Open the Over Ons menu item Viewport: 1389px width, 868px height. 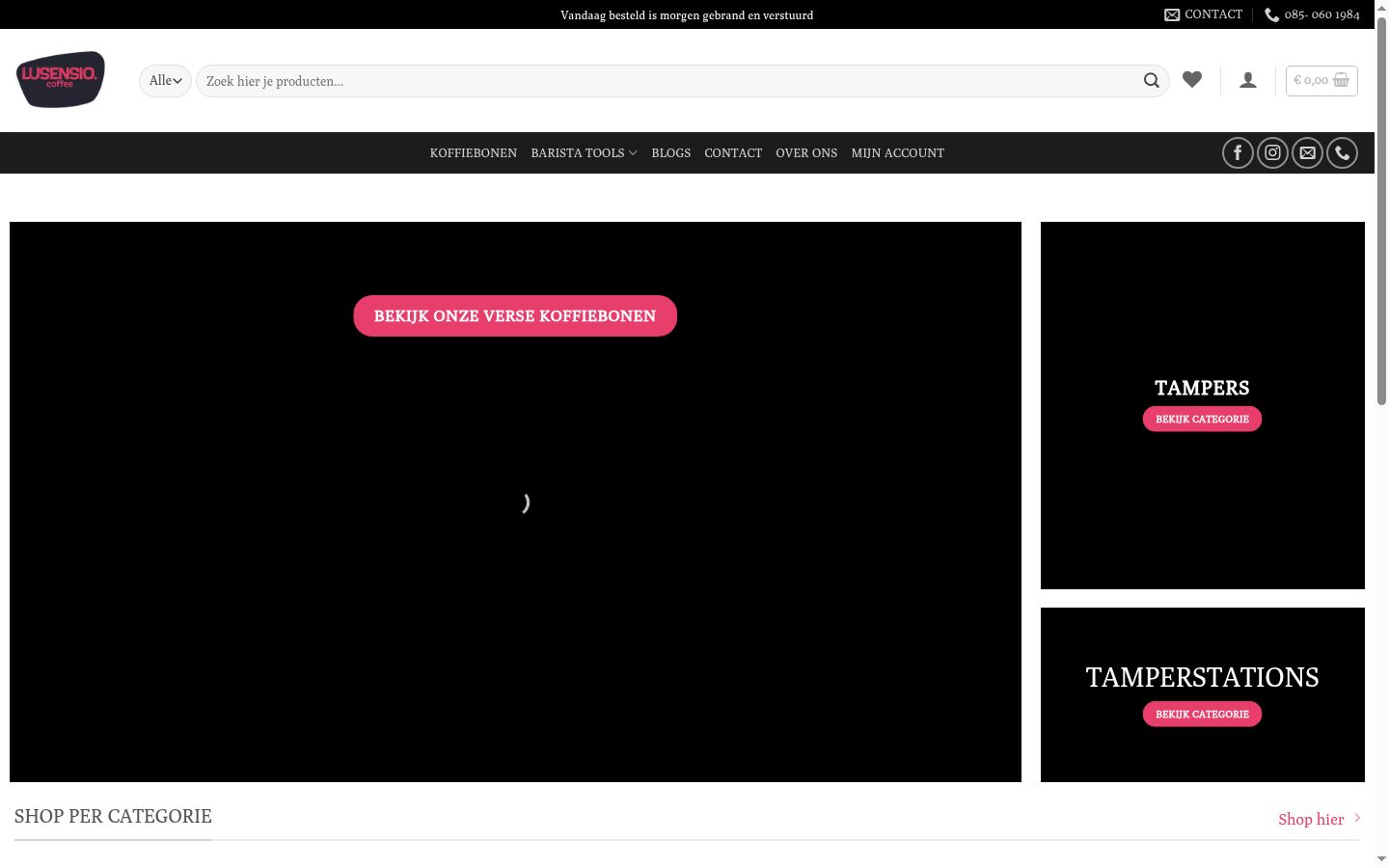pos(806,153)
